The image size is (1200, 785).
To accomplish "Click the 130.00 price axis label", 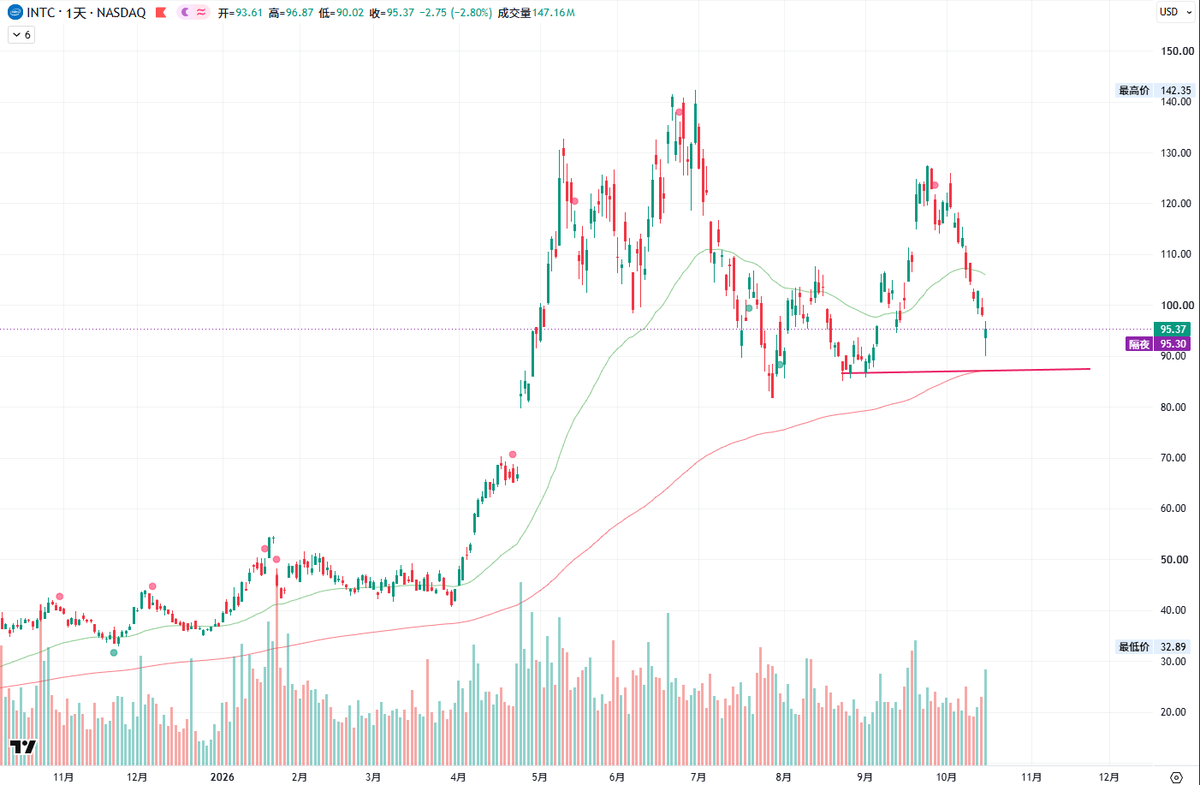I will (1176, 153).
